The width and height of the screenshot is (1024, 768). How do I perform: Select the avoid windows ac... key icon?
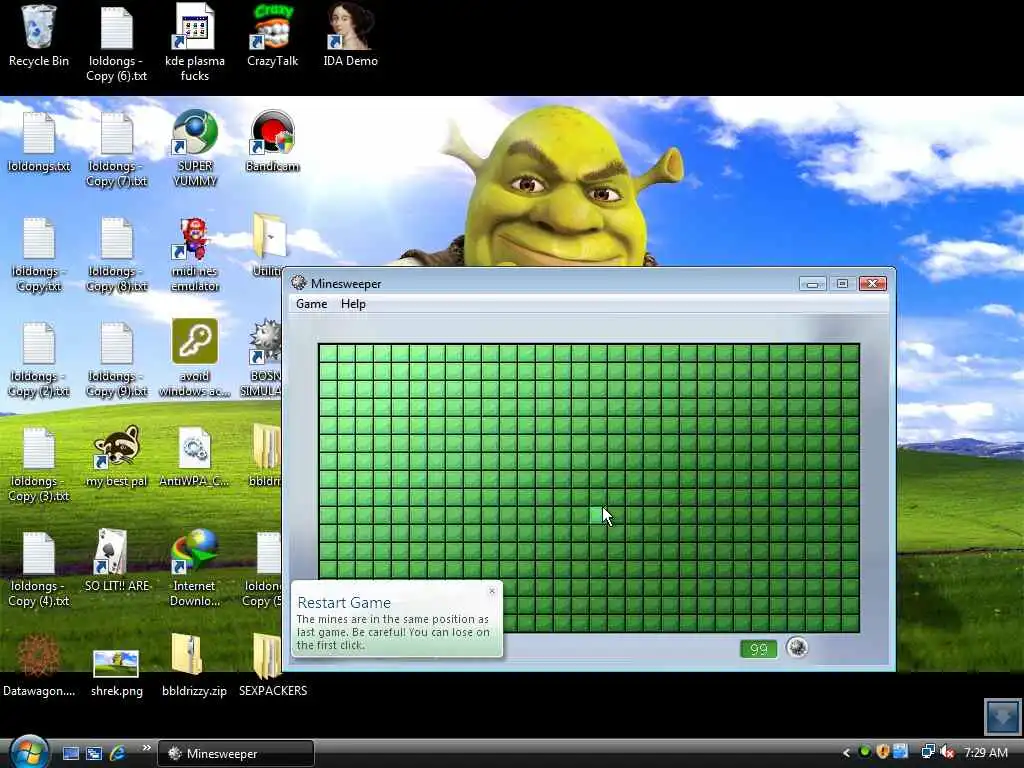pyautogui.click(x=195, y=359)
